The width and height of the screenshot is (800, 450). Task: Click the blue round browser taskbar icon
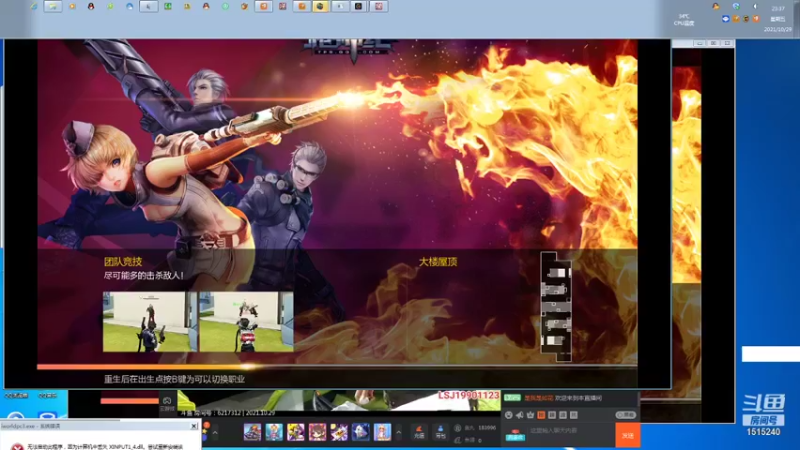[129, 6]
